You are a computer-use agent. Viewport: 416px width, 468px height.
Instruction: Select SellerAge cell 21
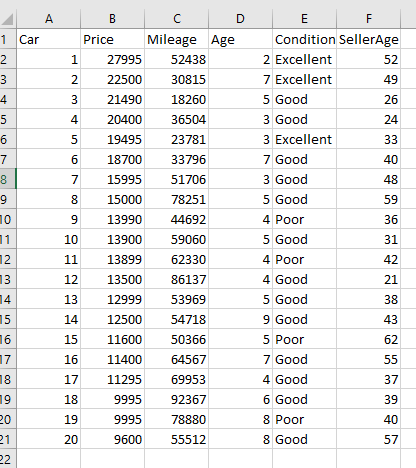[369, 279]
